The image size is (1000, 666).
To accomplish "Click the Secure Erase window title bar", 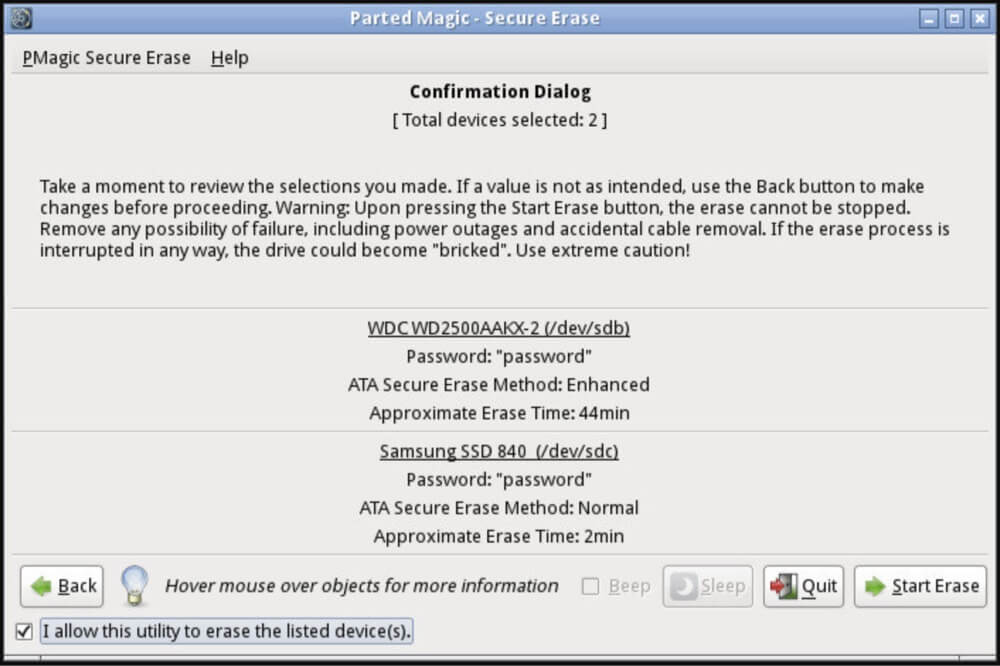I will [x=473, y=17].
